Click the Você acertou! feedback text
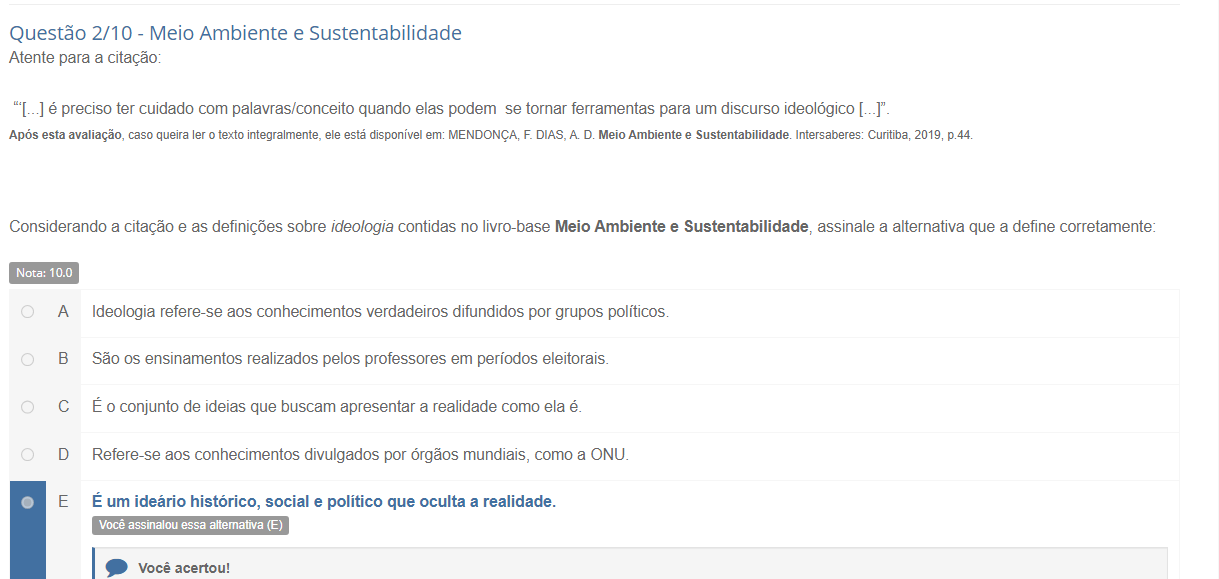The width and height of the screenshot is (1219, 579). (184, 568)
